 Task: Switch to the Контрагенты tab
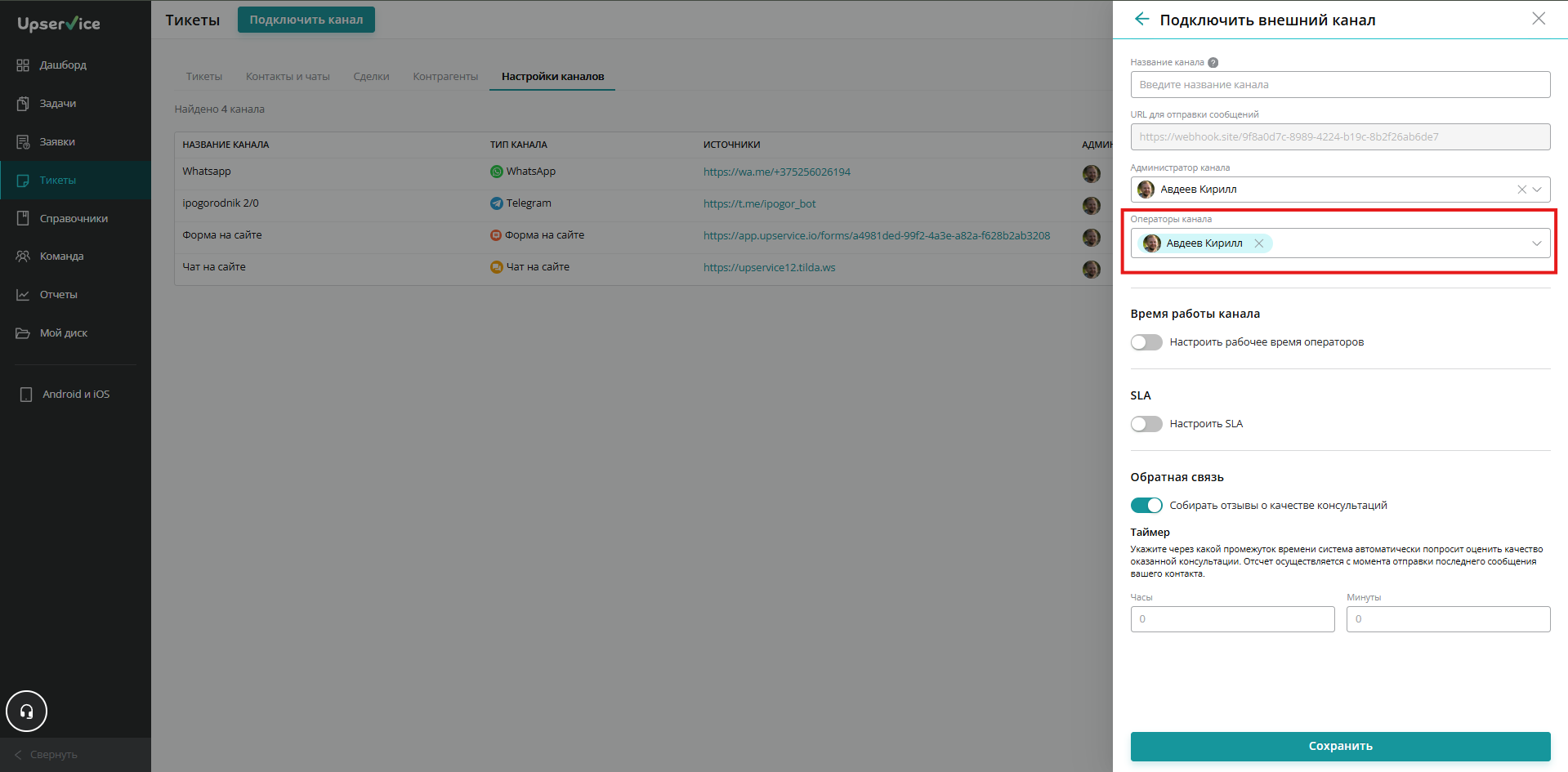point(445,77)
